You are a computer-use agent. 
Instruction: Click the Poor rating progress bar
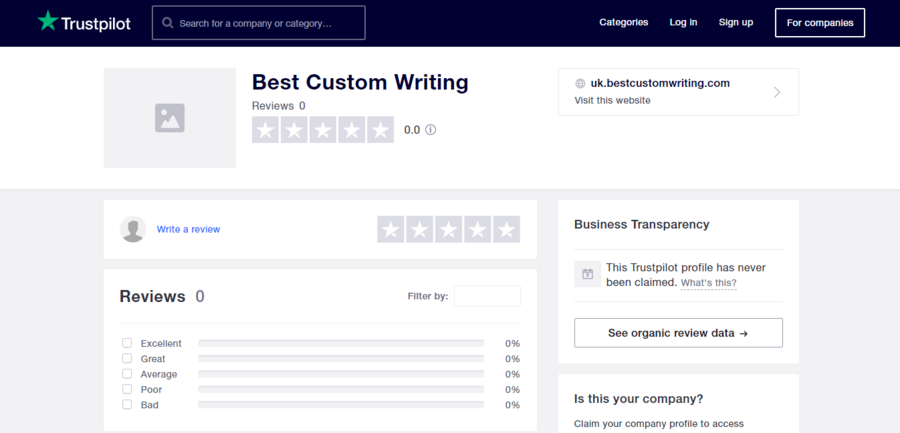click(x=341, y=389)
